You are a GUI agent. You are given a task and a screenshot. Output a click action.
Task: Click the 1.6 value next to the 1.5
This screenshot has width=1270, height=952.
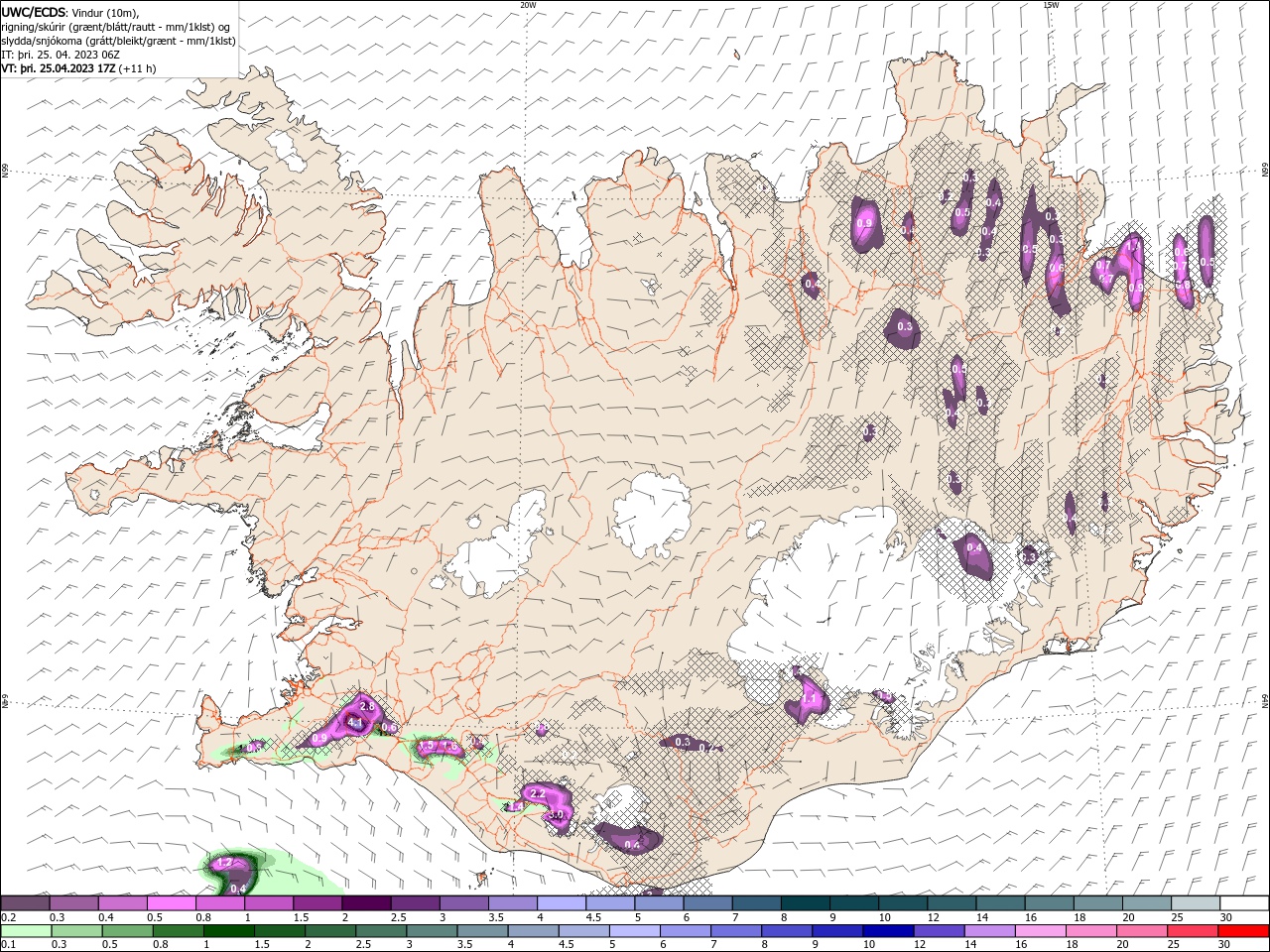[448, 746]
